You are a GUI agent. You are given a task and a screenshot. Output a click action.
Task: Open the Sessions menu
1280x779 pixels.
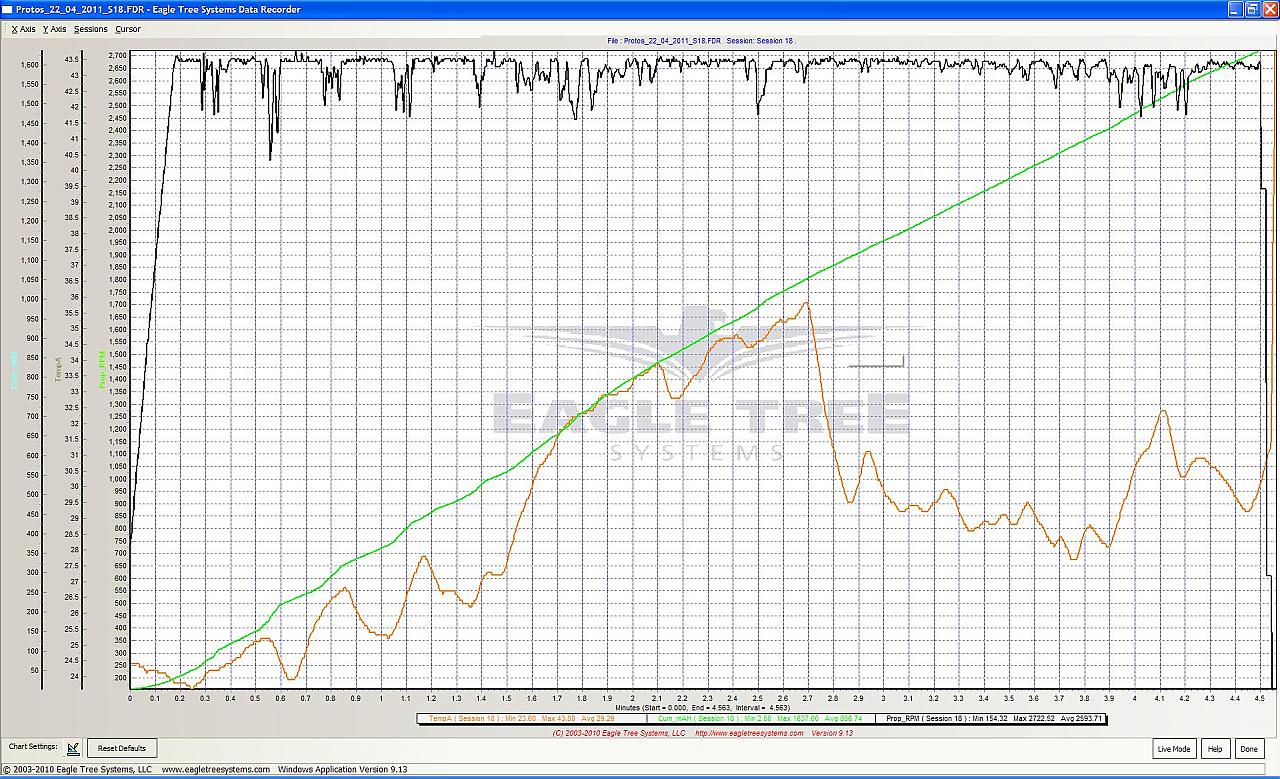click(90, 29)
